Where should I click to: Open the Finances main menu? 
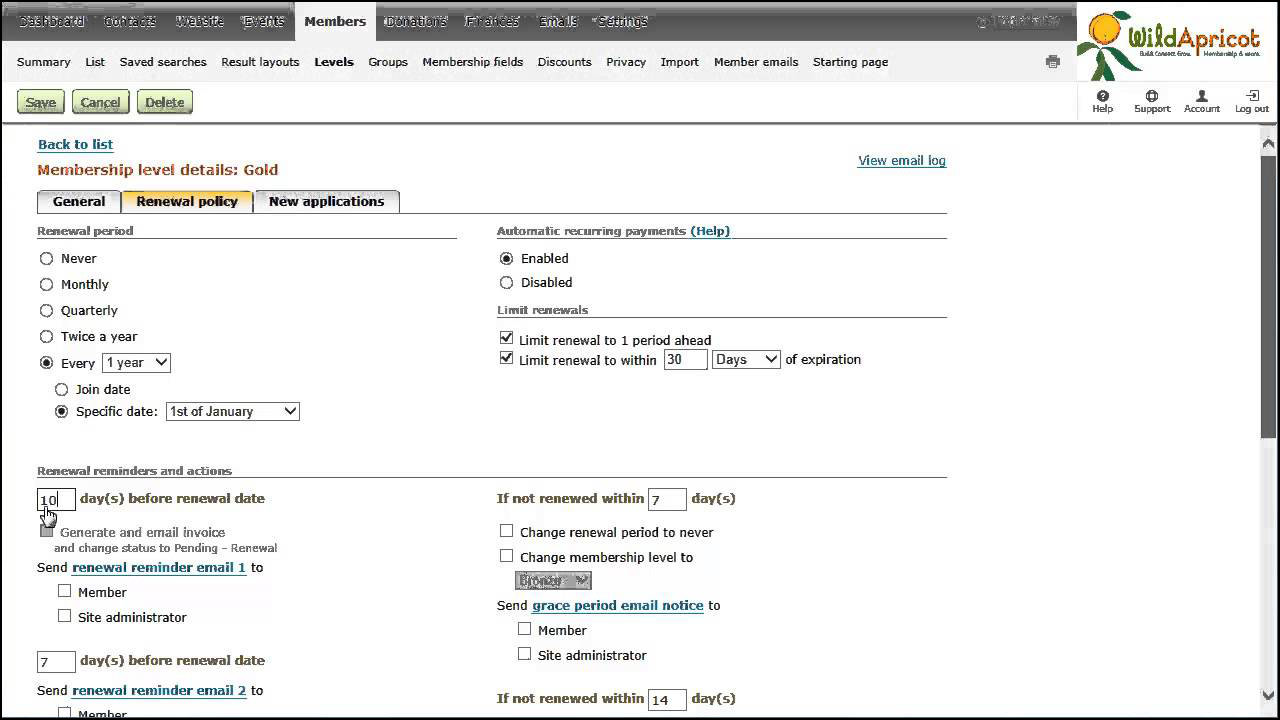(493, 21)
